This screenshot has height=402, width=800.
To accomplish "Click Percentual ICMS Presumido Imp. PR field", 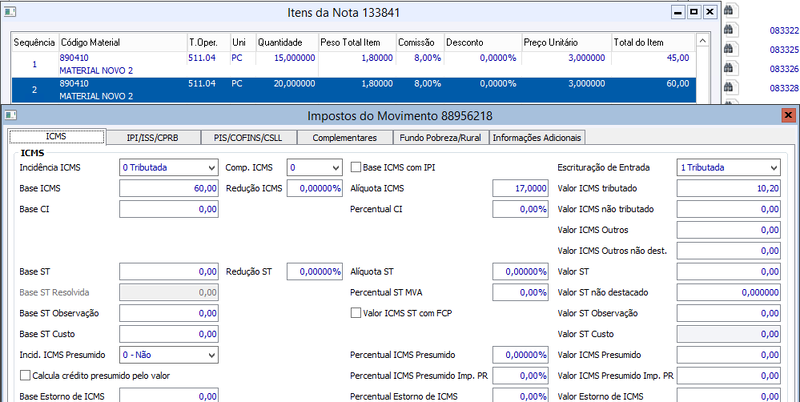I will pos(521,376).
